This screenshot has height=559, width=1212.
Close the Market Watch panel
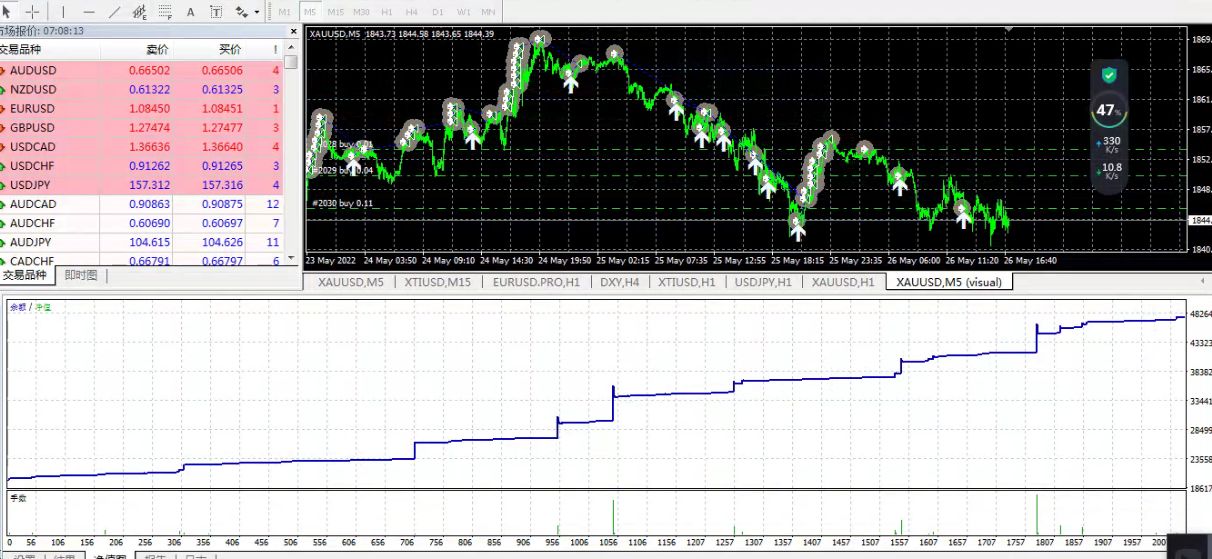[x=293, y=31]
